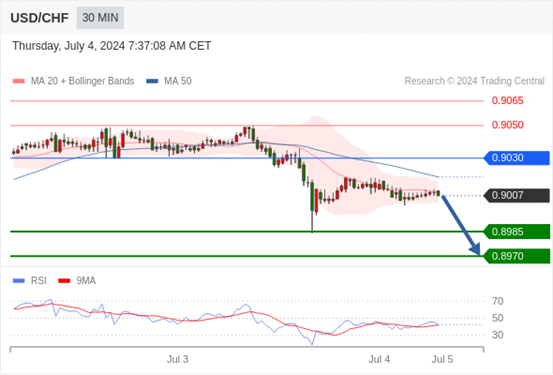This screenshot has height=375, width=553.
Task: Click the Research © 2024 Trading Central credit
Action: point(474,81)
